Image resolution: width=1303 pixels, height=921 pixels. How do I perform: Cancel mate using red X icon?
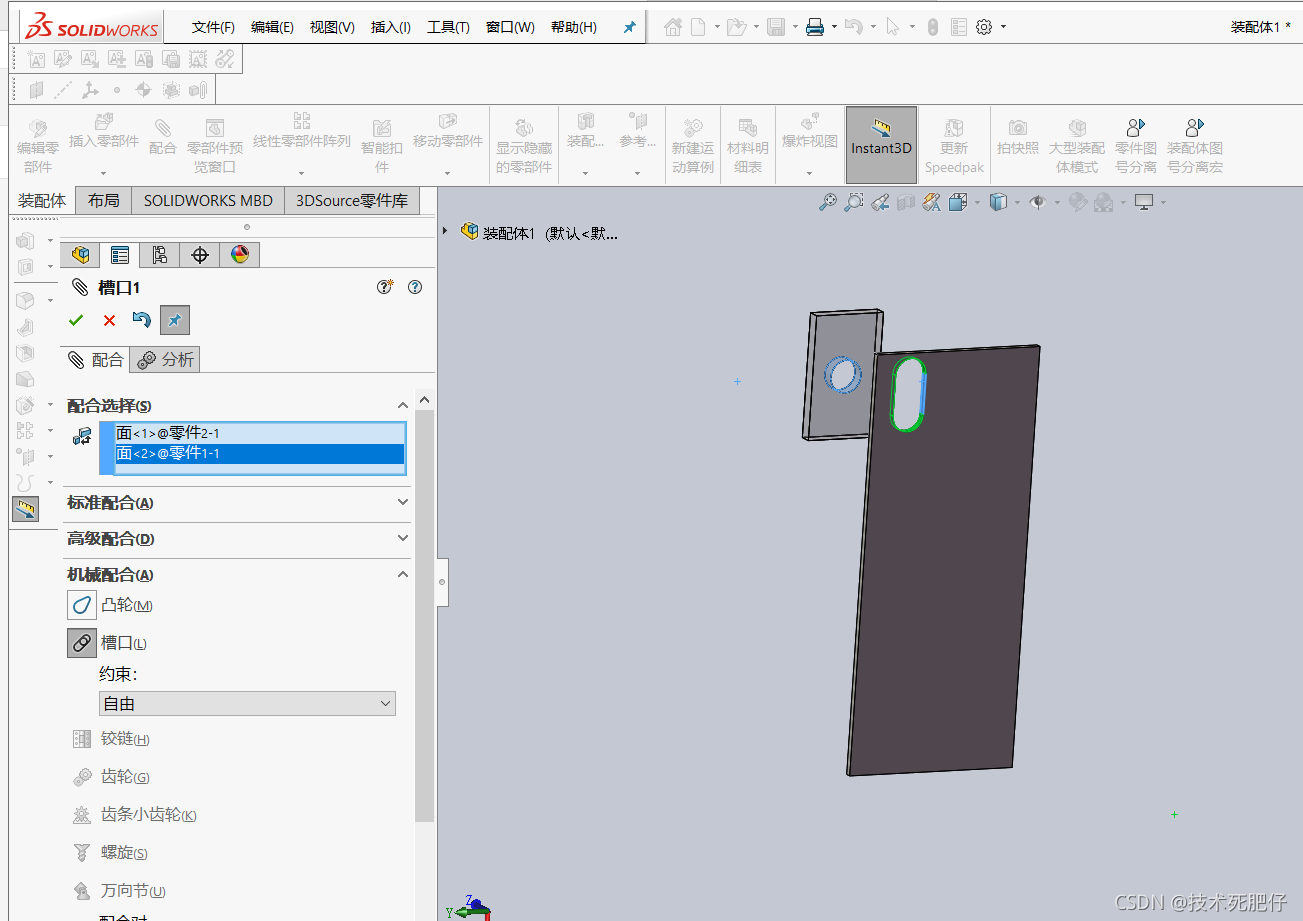pyautogui.click(x=109, y=320)
